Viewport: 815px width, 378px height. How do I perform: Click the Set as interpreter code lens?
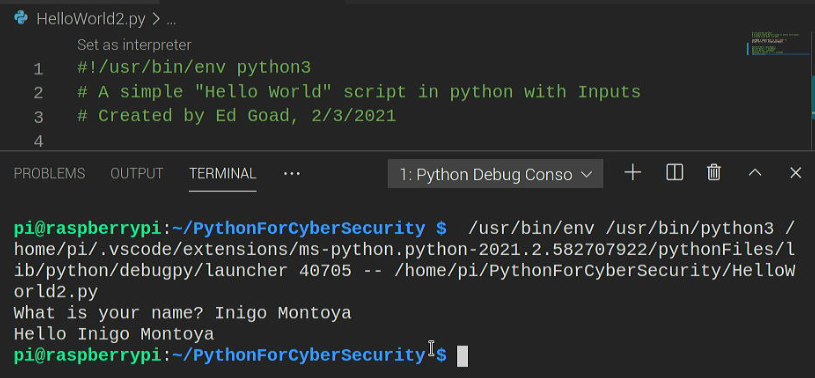(x=134, y=45)
